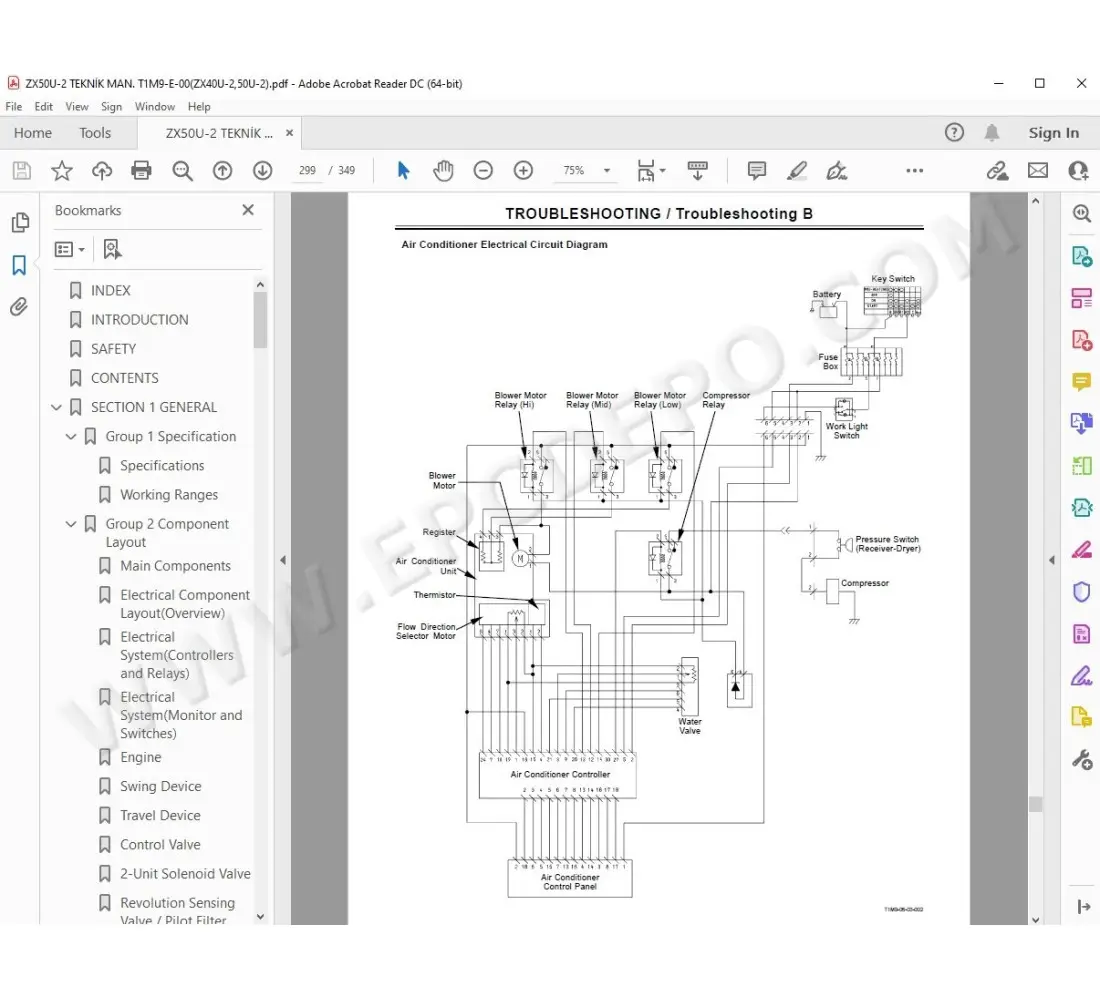Go to next page arrow
The image size is (1100, 1000).
(262, 171)
